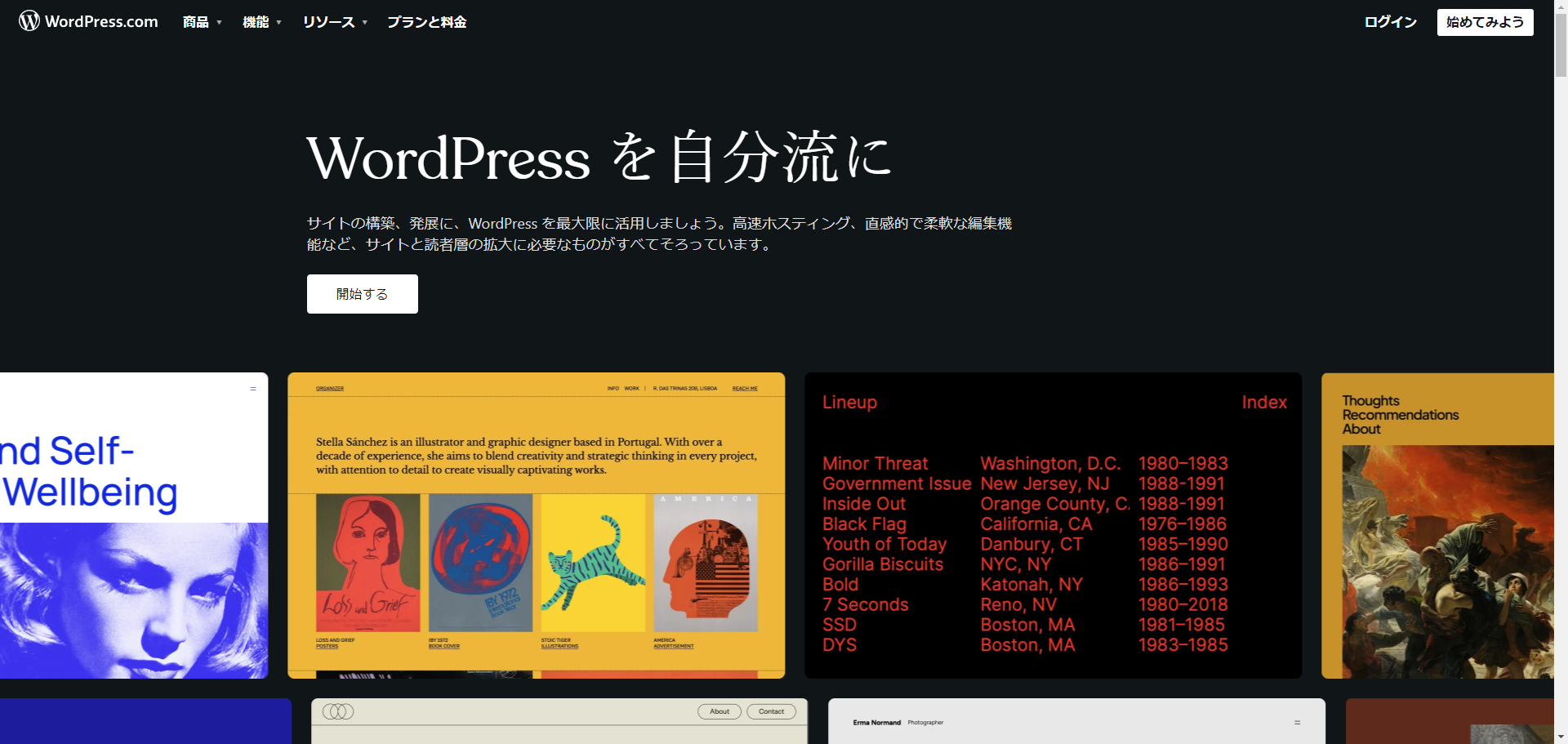Viewport: 1568px width, 744px height.
Task: Click the Thoughts link in yellow card
Action: (1370, 401)
